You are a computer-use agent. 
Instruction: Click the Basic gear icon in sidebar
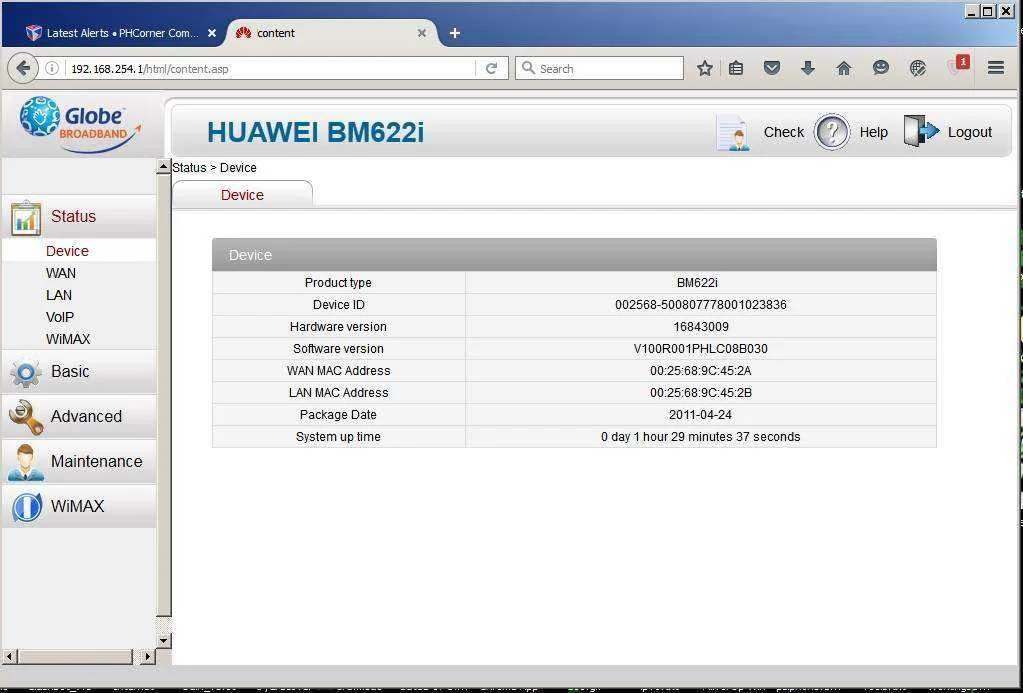point(25,373)
